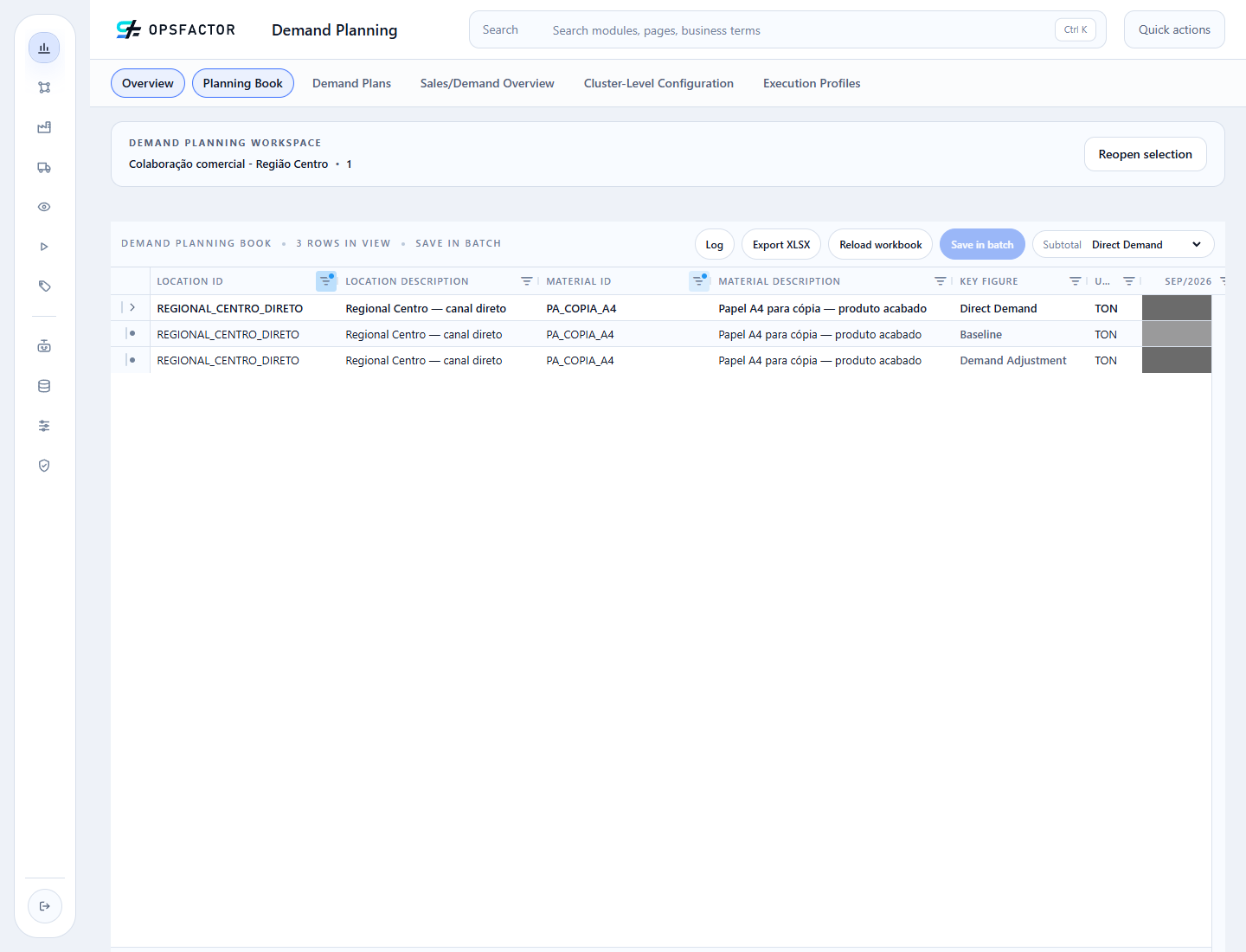This screenshot has height=952, width=1246.
Task: Go to Cluster-Level Configuration tab
Action: (x=658, y=83)
